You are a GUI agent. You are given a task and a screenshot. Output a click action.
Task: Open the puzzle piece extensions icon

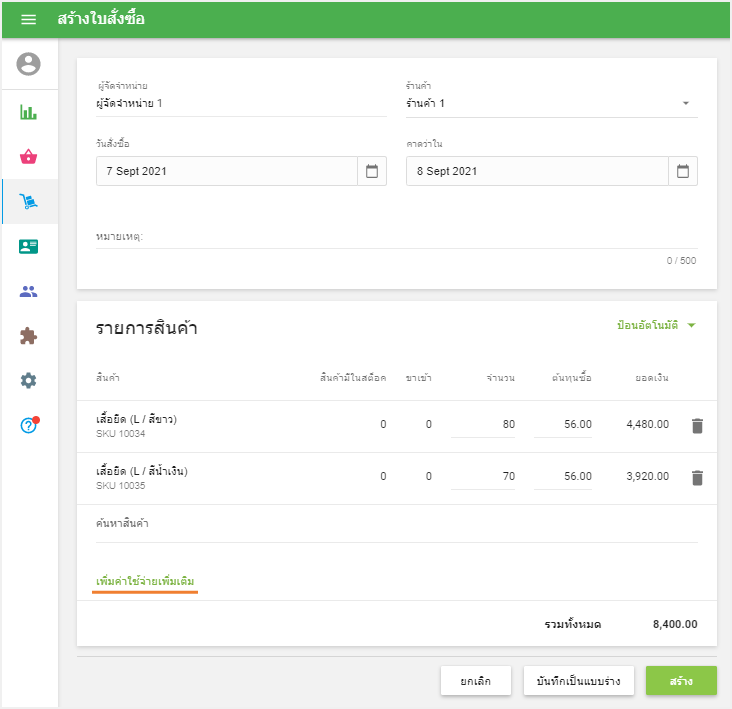[29, 336]
